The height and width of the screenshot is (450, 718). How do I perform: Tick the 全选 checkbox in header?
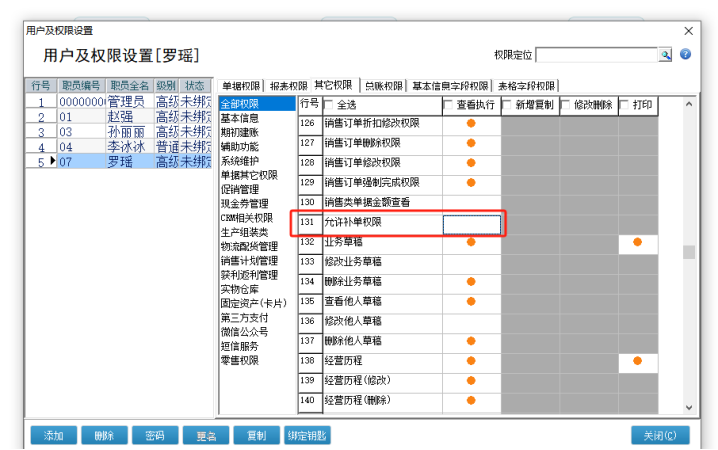pyautogui.click(x=328, y=105)
